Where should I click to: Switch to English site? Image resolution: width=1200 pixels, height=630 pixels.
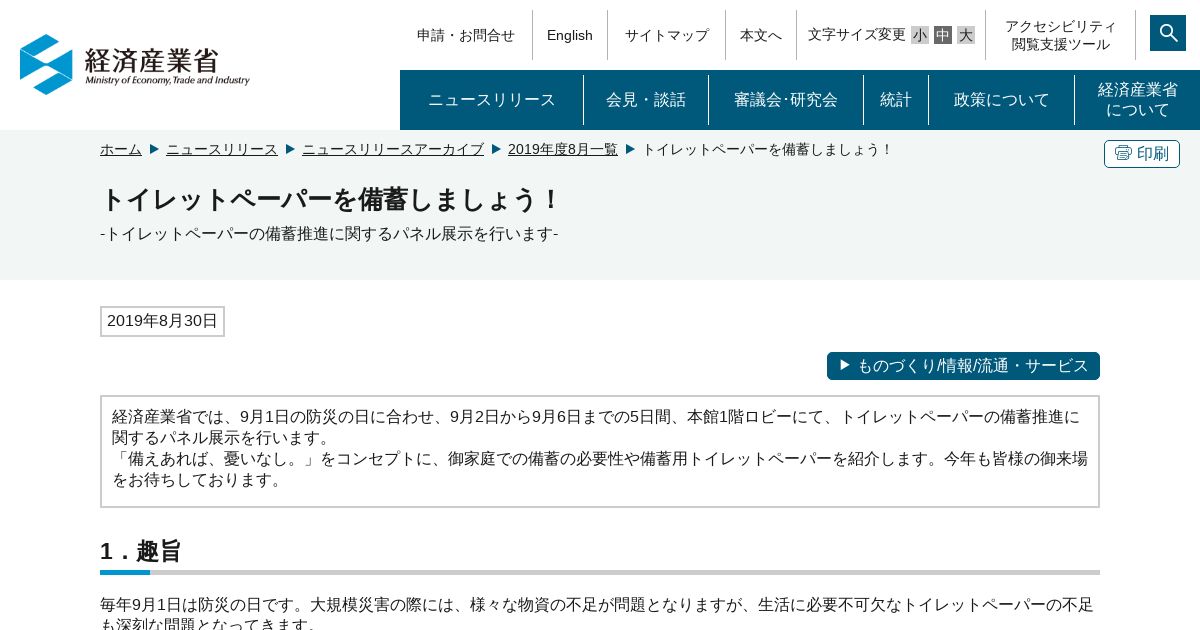pyautogui.click(x=570, y=35)
